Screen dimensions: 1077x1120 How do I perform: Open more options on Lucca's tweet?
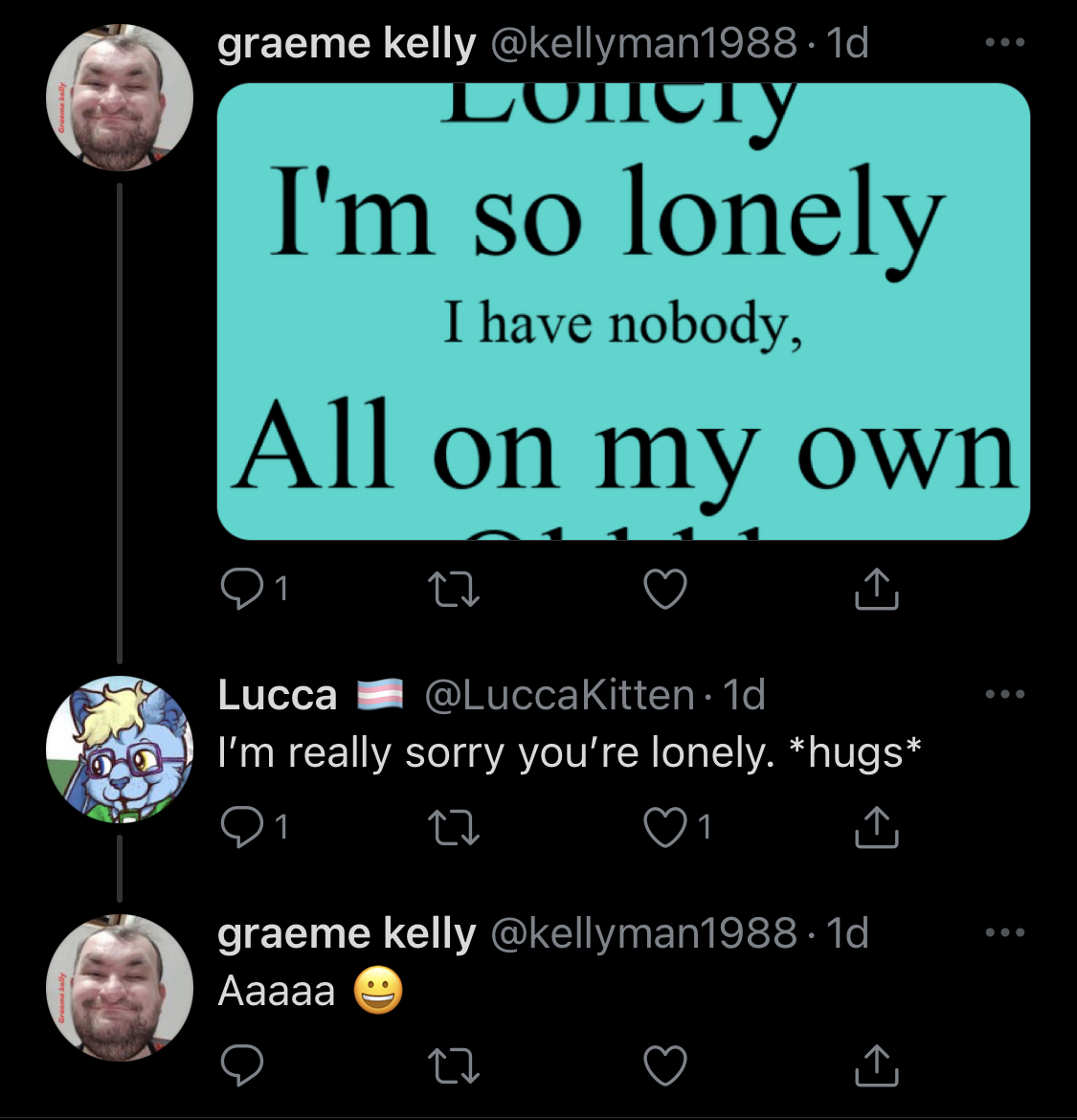tap(1005, 694)
